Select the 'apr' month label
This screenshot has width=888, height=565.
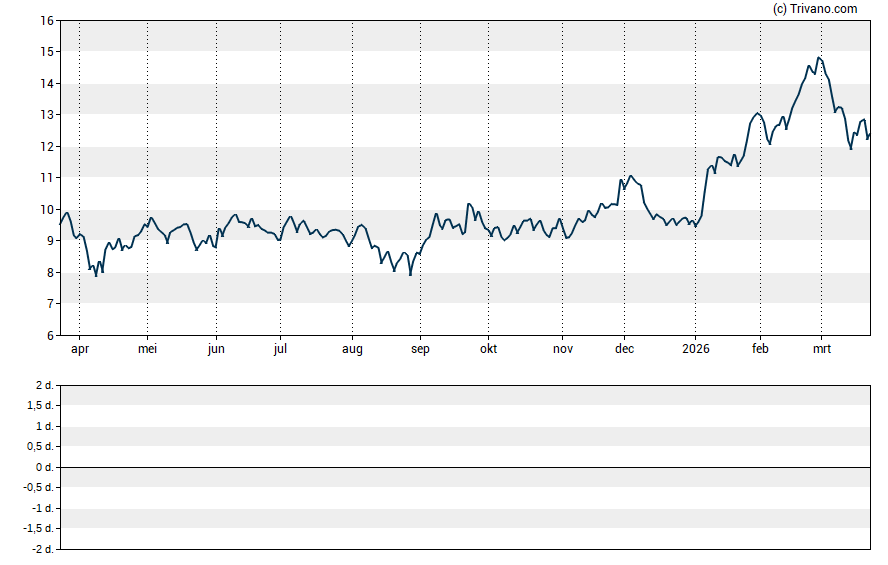pos(79,349)
